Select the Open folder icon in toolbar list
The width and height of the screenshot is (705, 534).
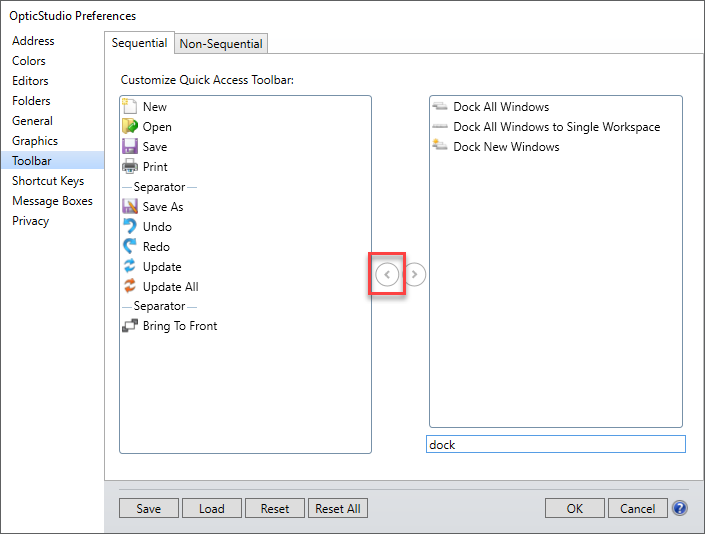coord(129,126)
